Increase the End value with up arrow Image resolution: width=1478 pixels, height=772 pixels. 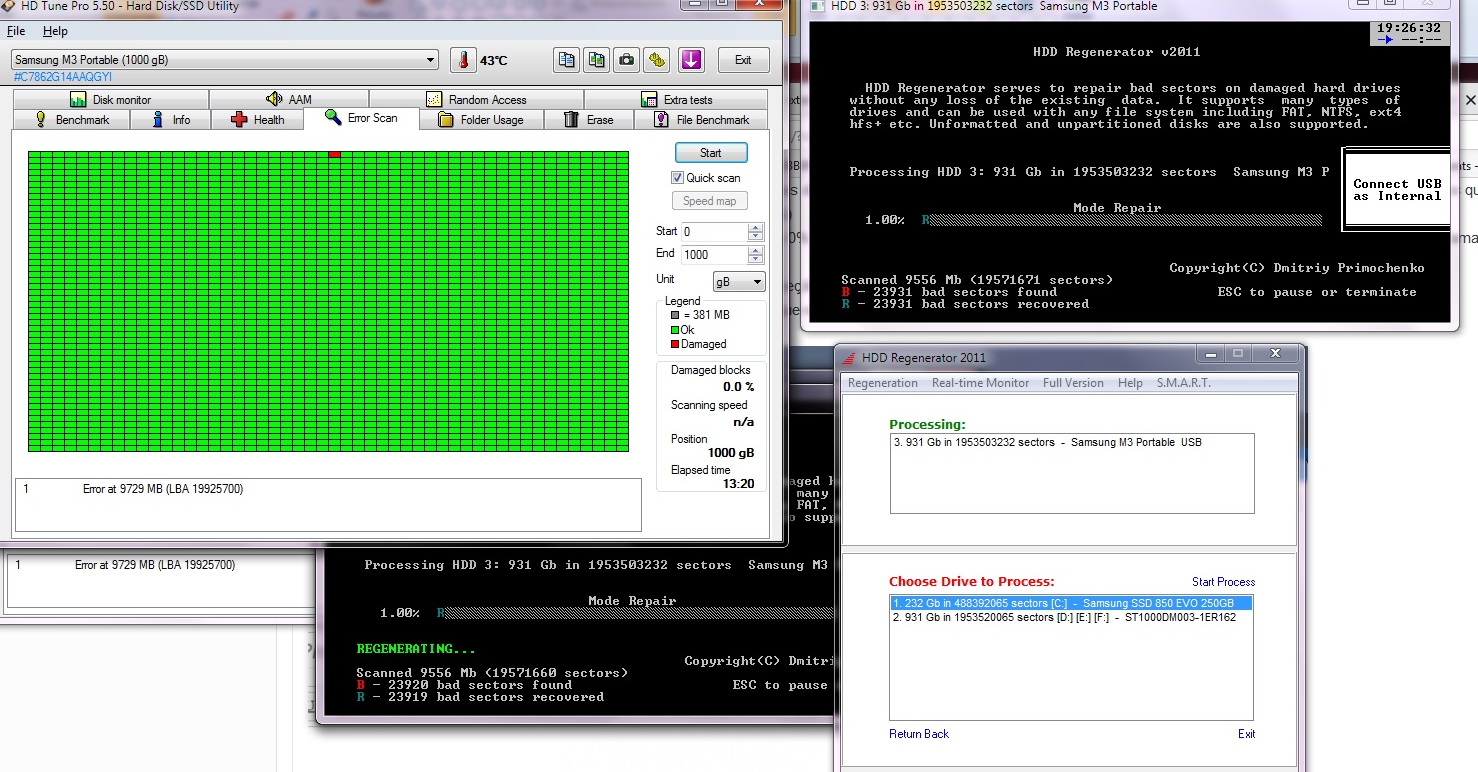click(x=756, y=250)
